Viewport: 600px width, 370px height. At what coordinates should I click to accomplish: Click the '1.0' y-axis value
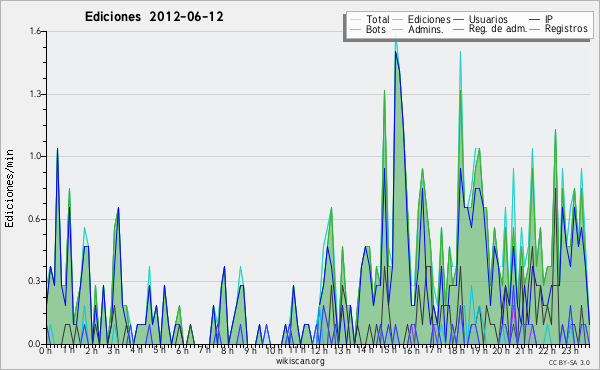pyautogui.click(x=35, y=156)
